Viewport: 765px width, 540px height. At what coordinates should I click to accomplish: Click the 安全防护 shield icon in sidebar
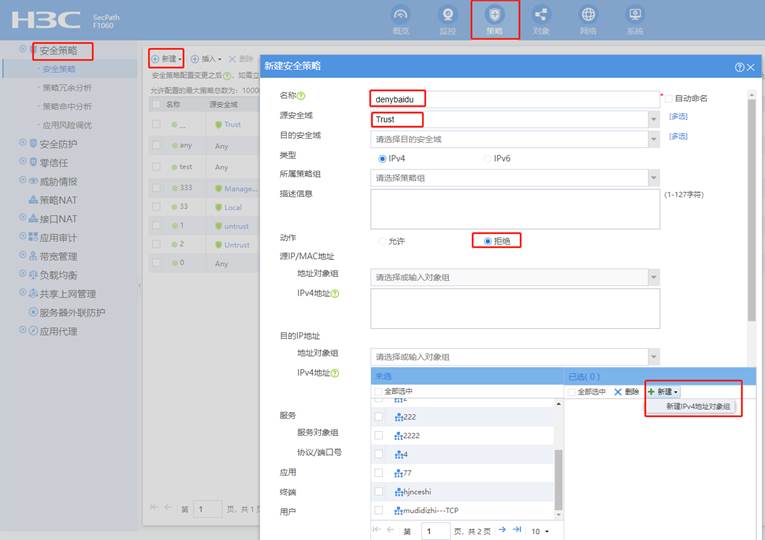(33, 143)
